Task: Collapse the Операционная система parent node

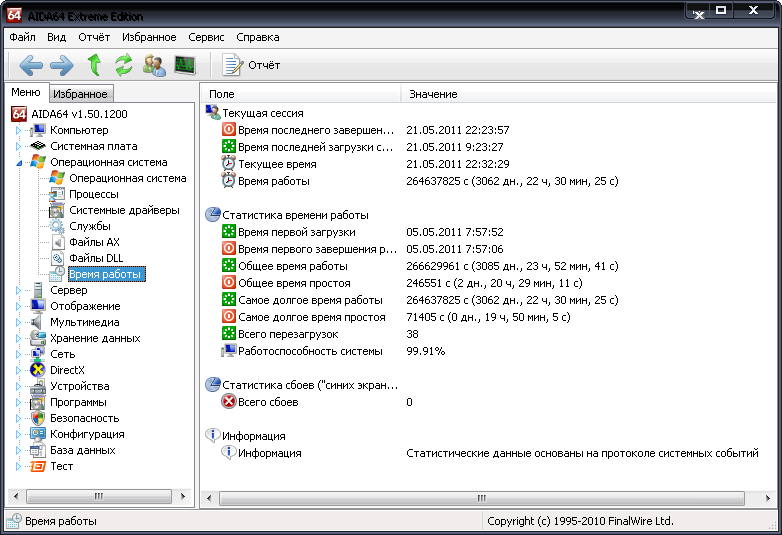Action: tap(18, 163)
